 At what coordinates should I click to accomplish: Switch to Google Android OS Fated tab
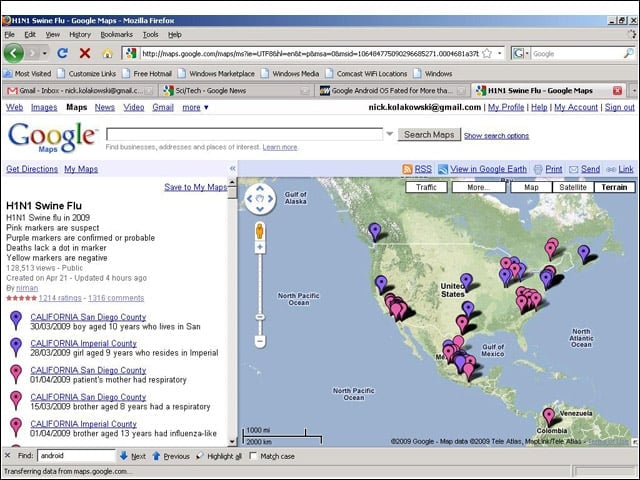(x=392, y=91)
